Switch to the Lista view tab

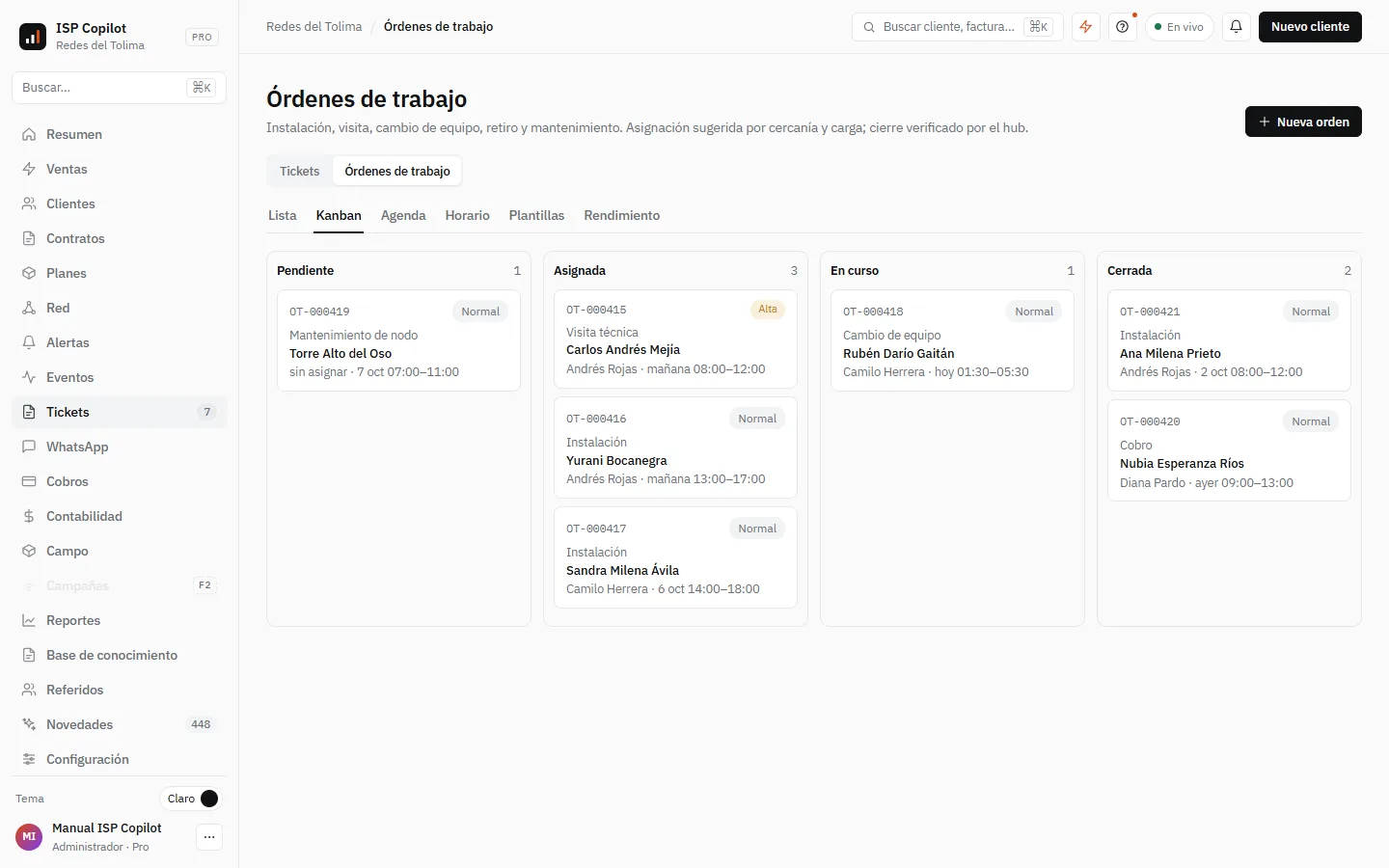tap(283, 215)
